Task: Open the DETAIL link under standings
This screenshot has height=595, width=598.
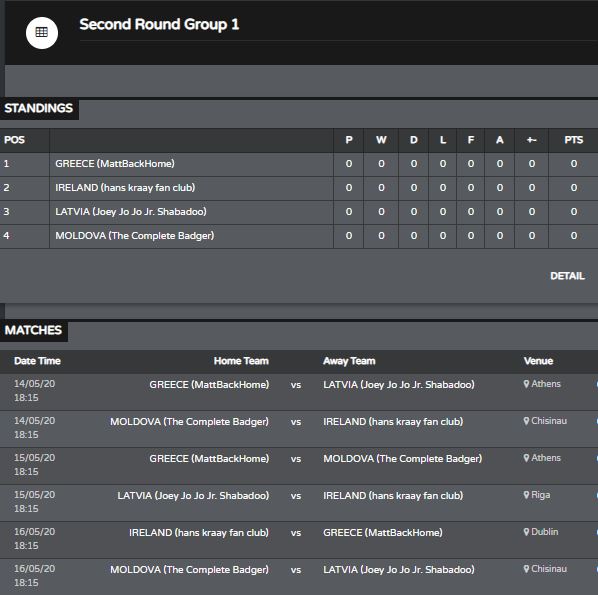Action: point(567,276)
